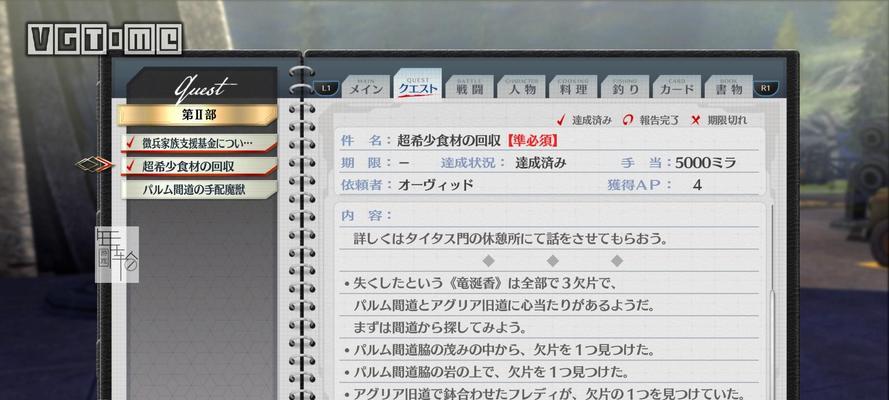Click the 達成済み legend label
The width and height of the screenshot is (889, 400).
591,120
